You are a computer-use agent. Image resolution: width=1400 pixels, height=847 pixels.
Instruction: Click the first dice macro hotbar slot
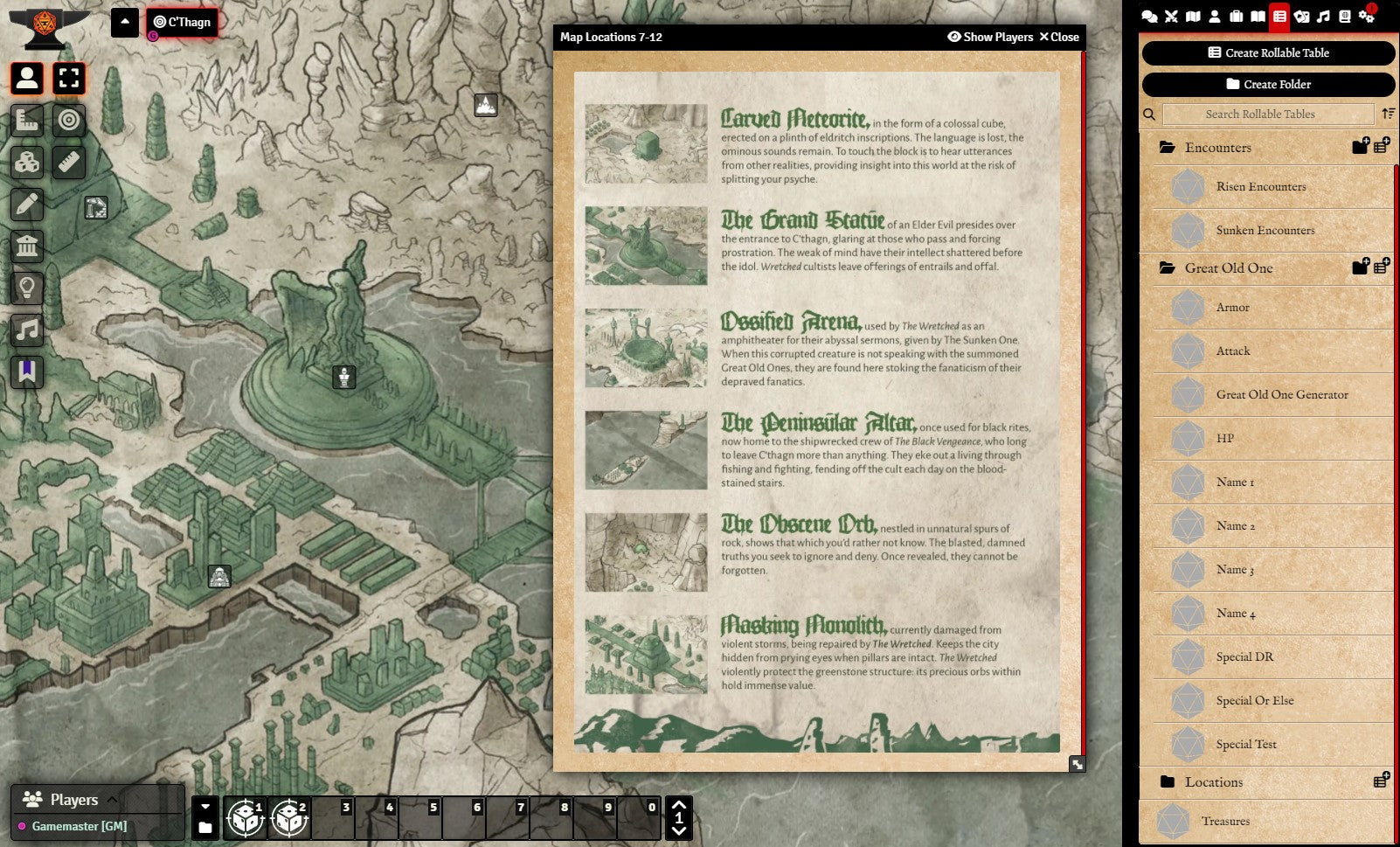coord(246,818)
